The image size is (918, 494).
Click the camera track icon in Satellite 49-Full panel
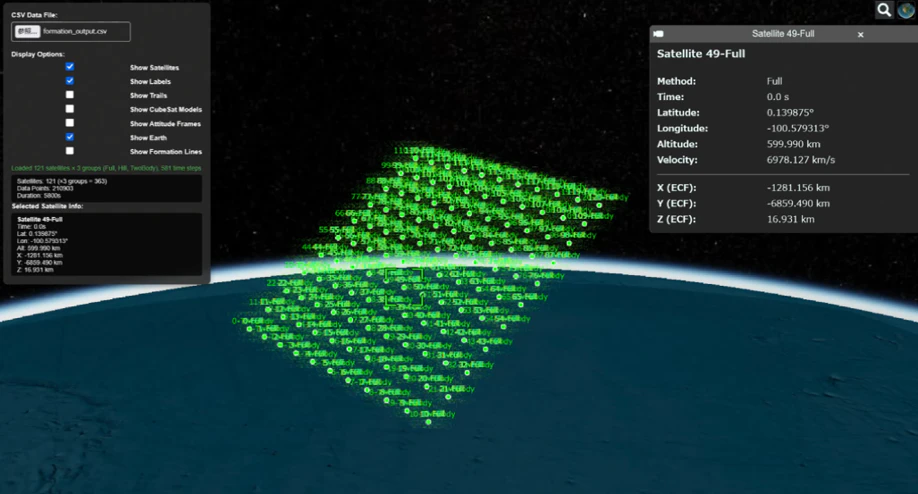[659, 34]
